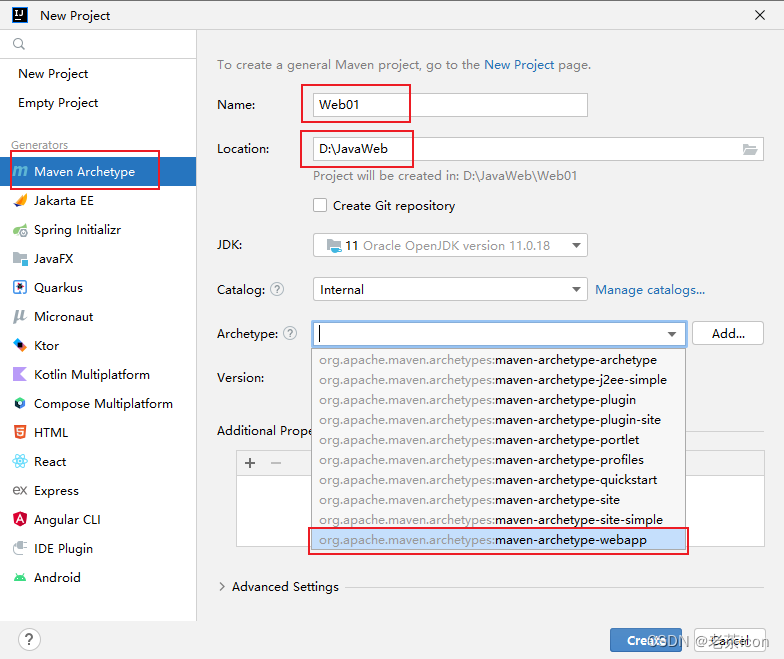
Task: Click the Add... archetype button
Action: 728,334
